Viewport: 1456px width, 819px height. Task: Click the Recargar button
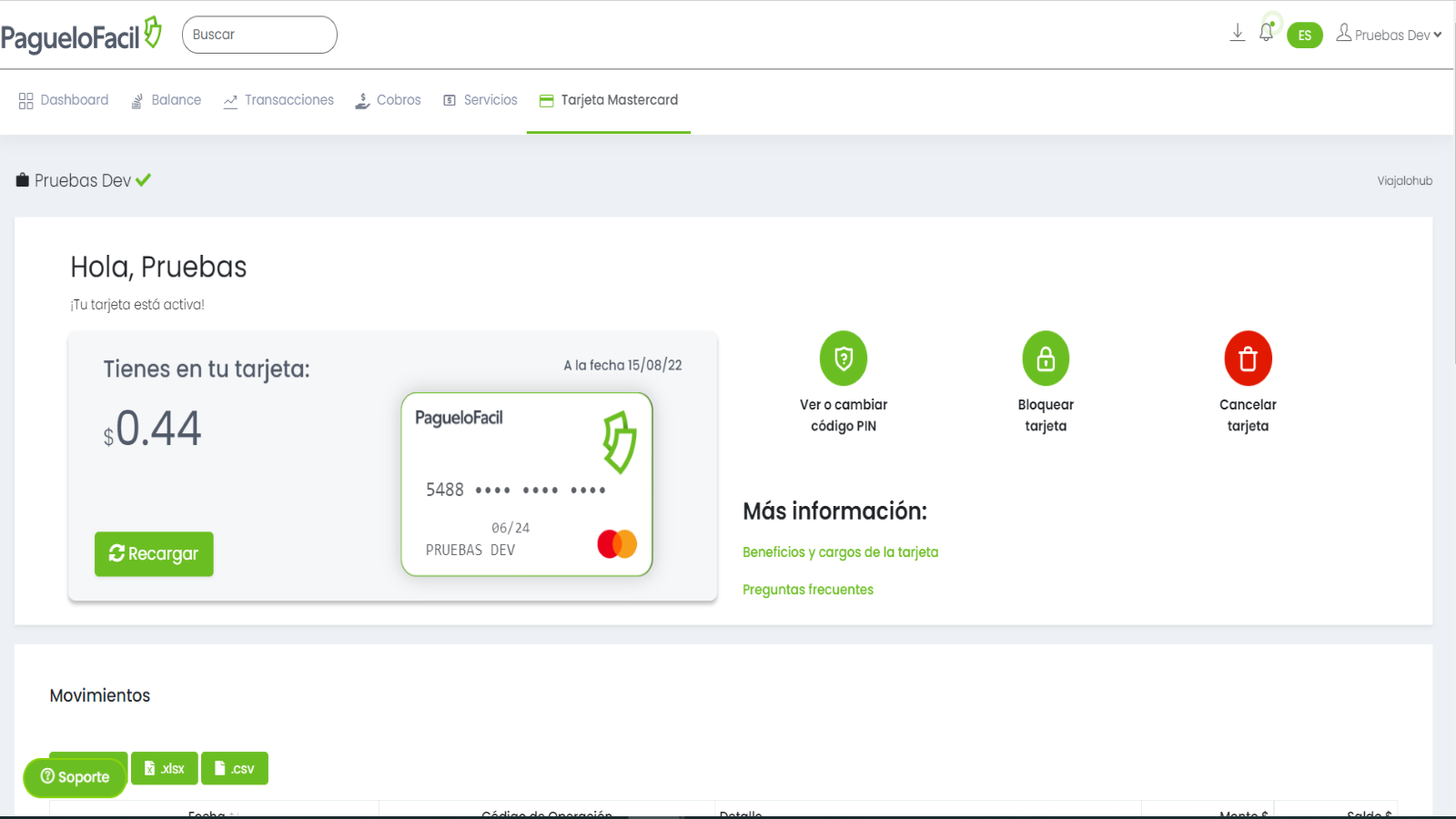[x=154, y=554]
